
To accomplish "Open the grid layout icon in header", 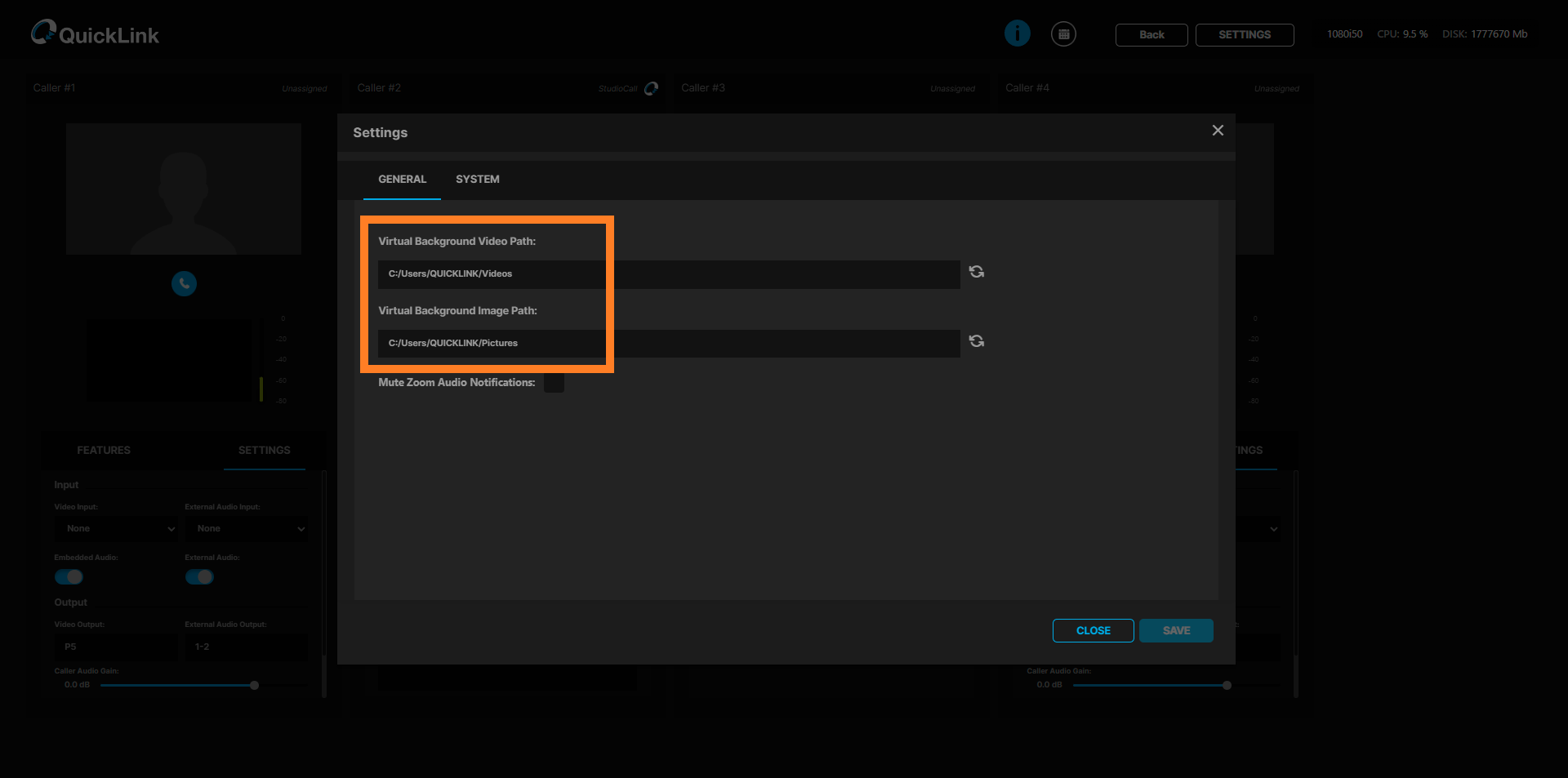I will coord(1063,34).
